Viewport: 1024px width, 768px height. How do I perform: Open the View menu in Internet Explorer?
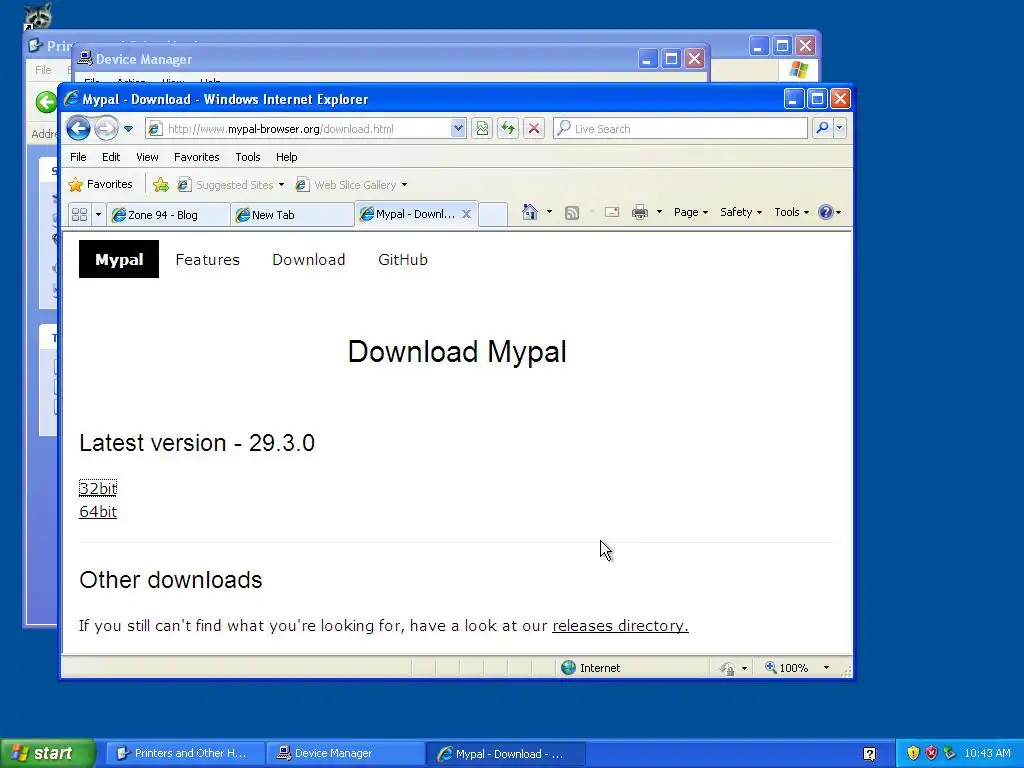[x=147, y=157]
